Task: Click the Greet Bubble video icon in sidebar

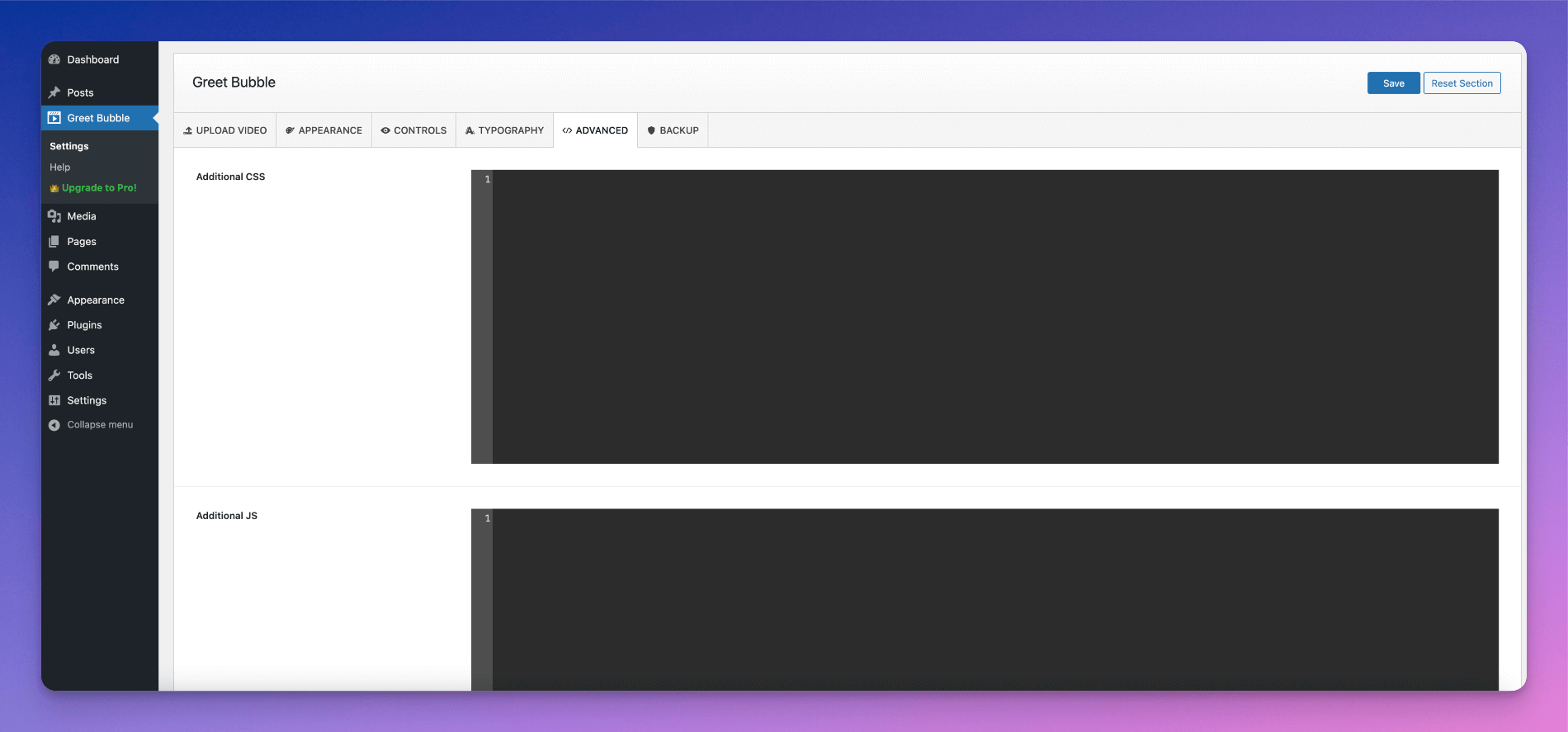Action: coord(54,118)
